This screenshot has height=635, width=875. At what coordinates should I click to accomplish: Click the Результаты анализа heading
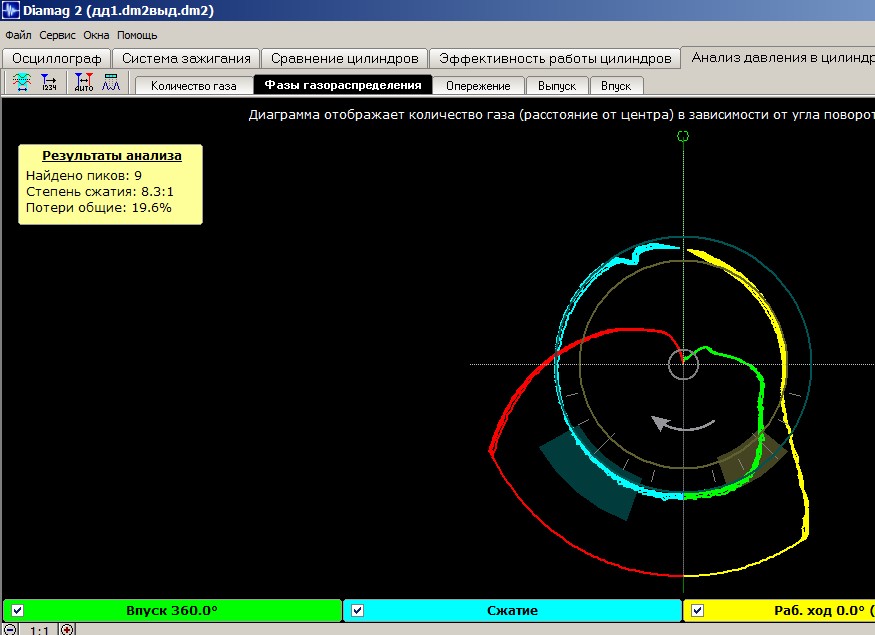coord(112,156)
